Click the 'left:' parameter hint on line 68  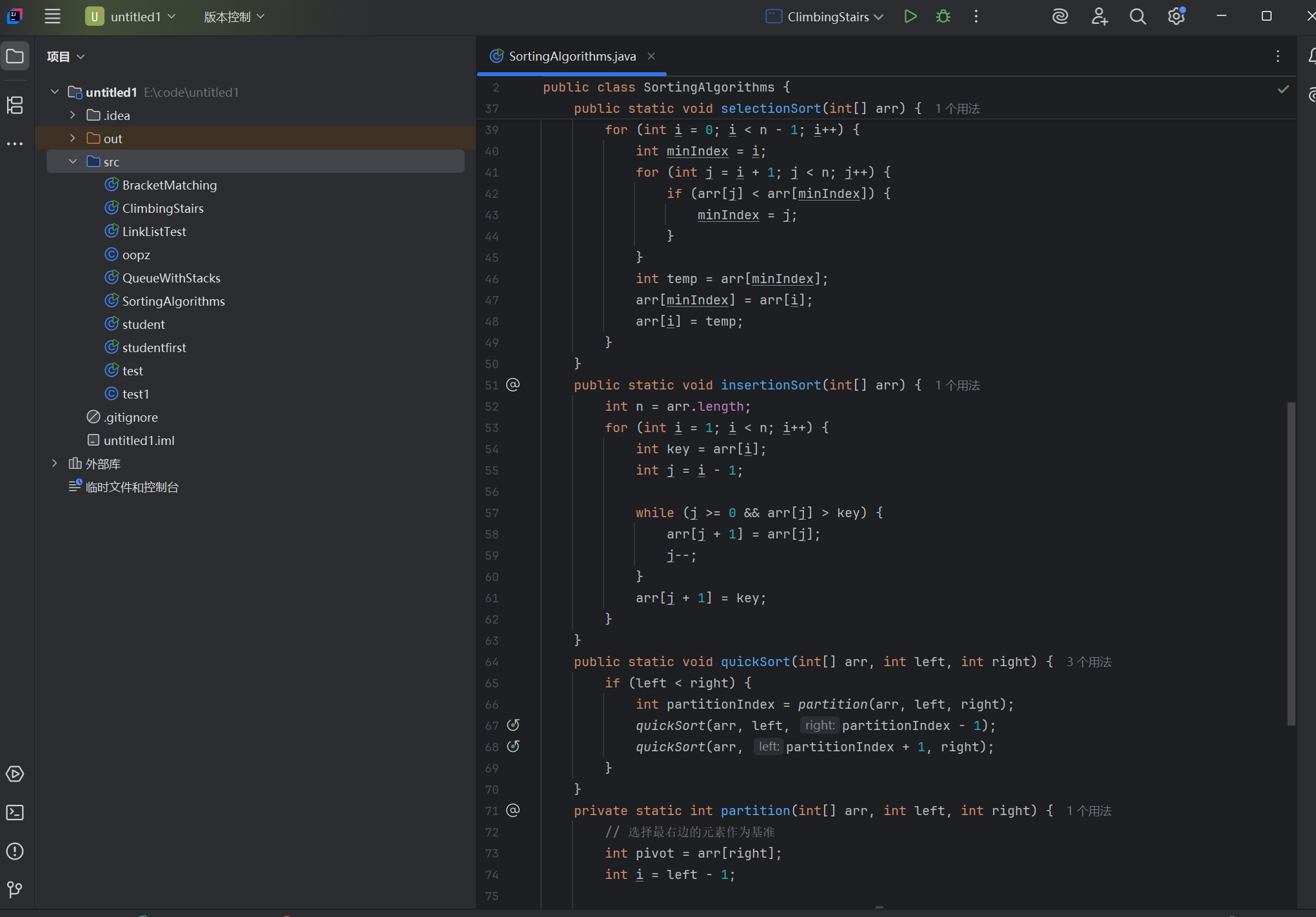click(768, 747)
